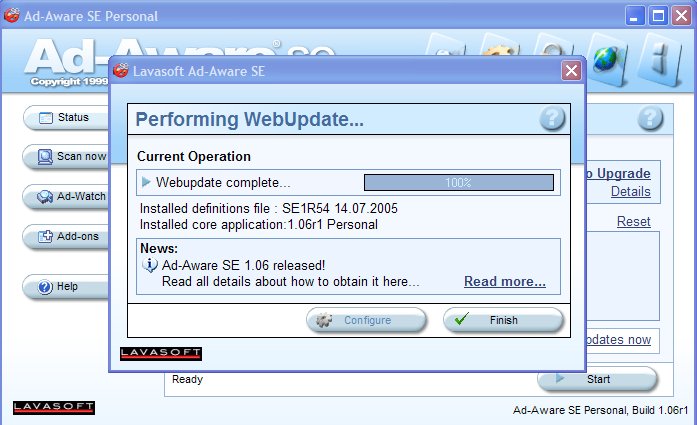Open the Add-ons section
Viewport: 697px width, 425px height.
point(66,237)
